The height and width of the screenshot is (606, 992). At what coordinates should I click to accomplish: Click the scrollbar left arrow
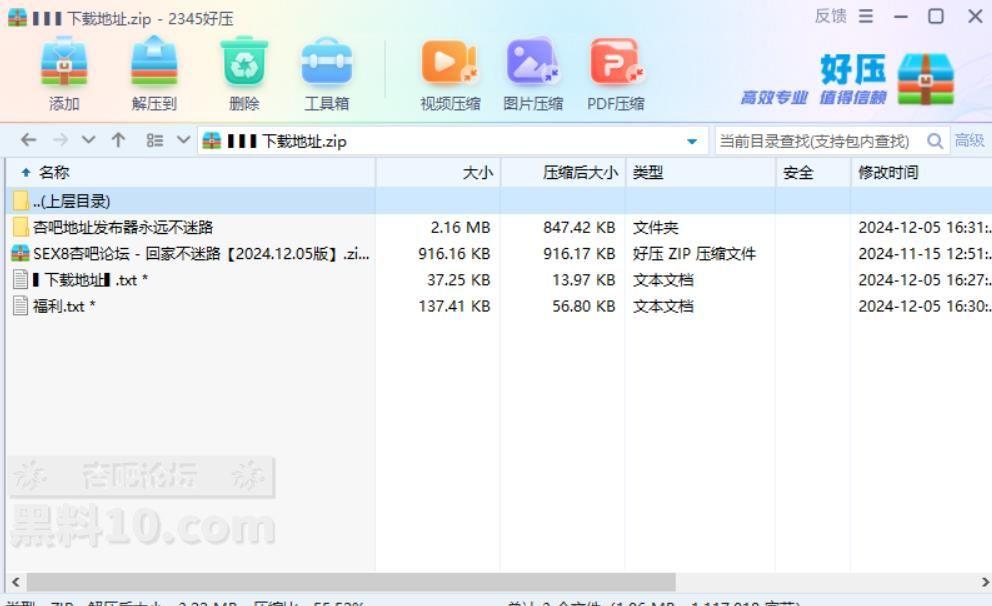pyautogui.click(x=15, y=581)
